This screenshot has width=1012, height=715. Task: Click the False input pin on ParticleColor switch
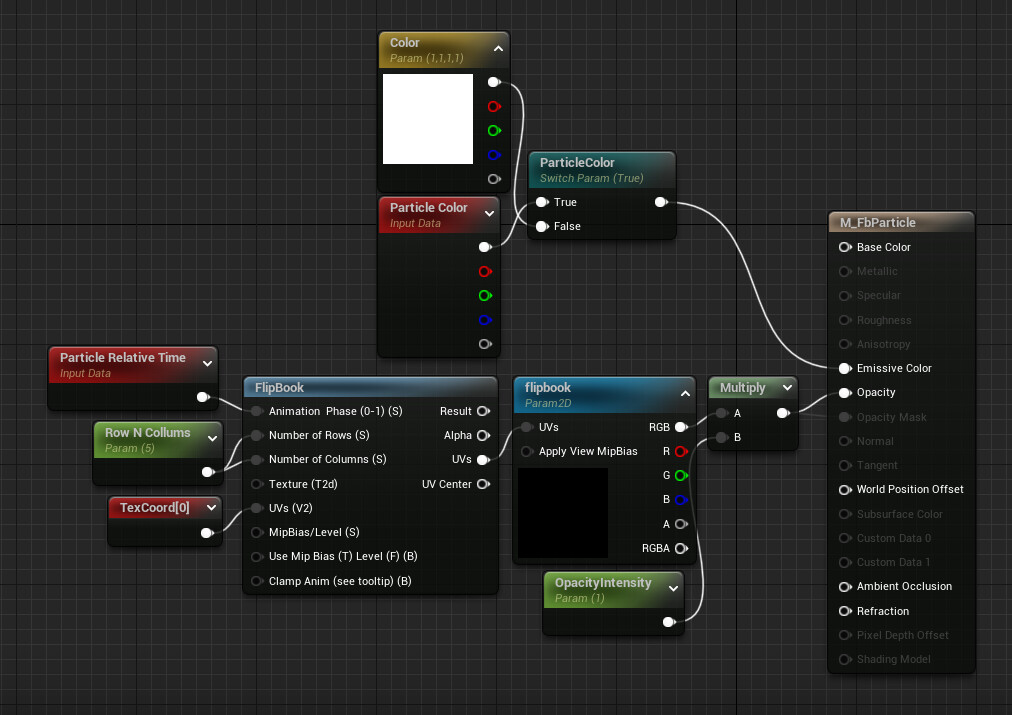542,227
